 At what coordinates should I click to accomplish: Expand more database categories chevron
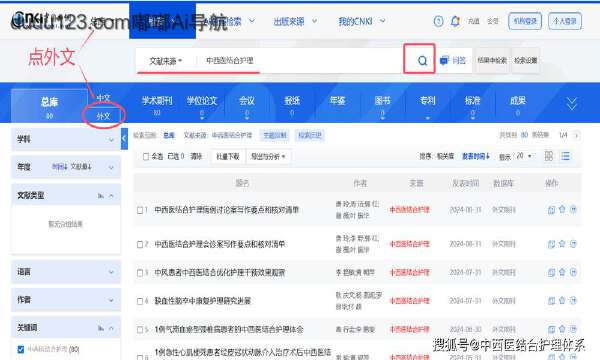click(572, 103)
